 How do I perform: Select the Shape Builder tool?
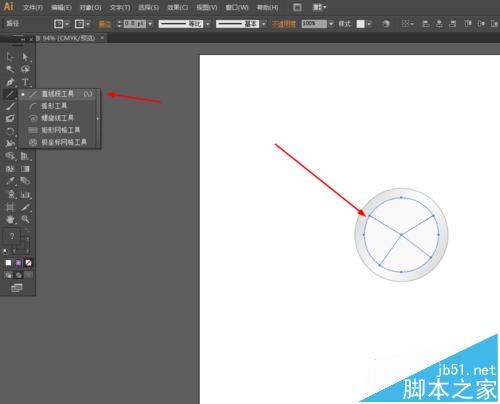click(x=10, y=156)
